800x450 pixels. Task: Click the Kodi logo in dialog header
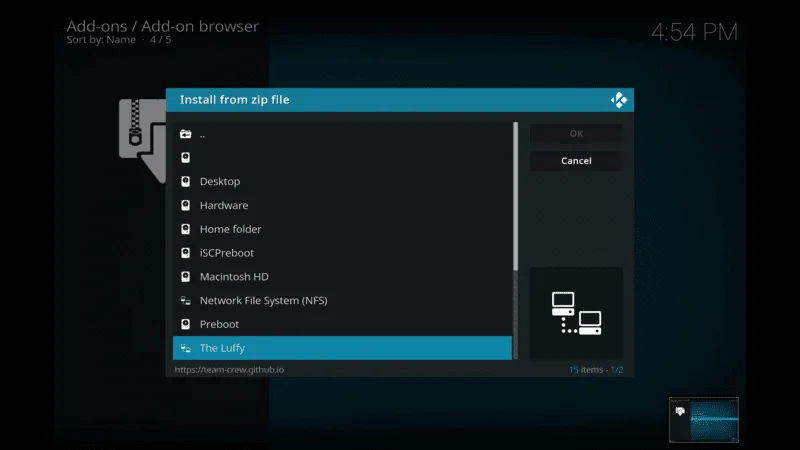click(618, 100)
